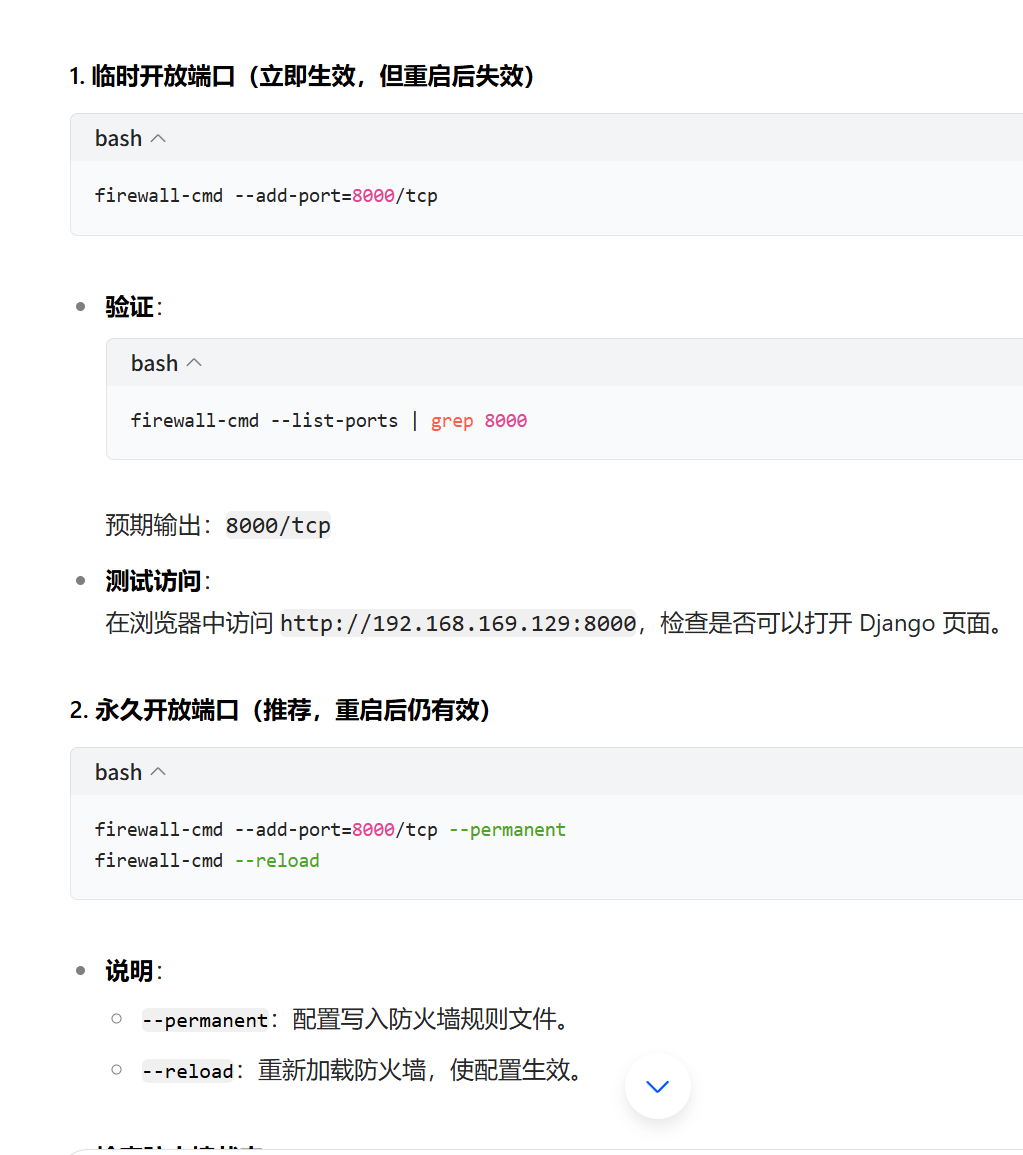Image resolution: width=1023 pixels, height=1155 pixels.
Task: Click the command firewall-cmd --add-port=8000/tcp in section 1
Action: [266, 196]
